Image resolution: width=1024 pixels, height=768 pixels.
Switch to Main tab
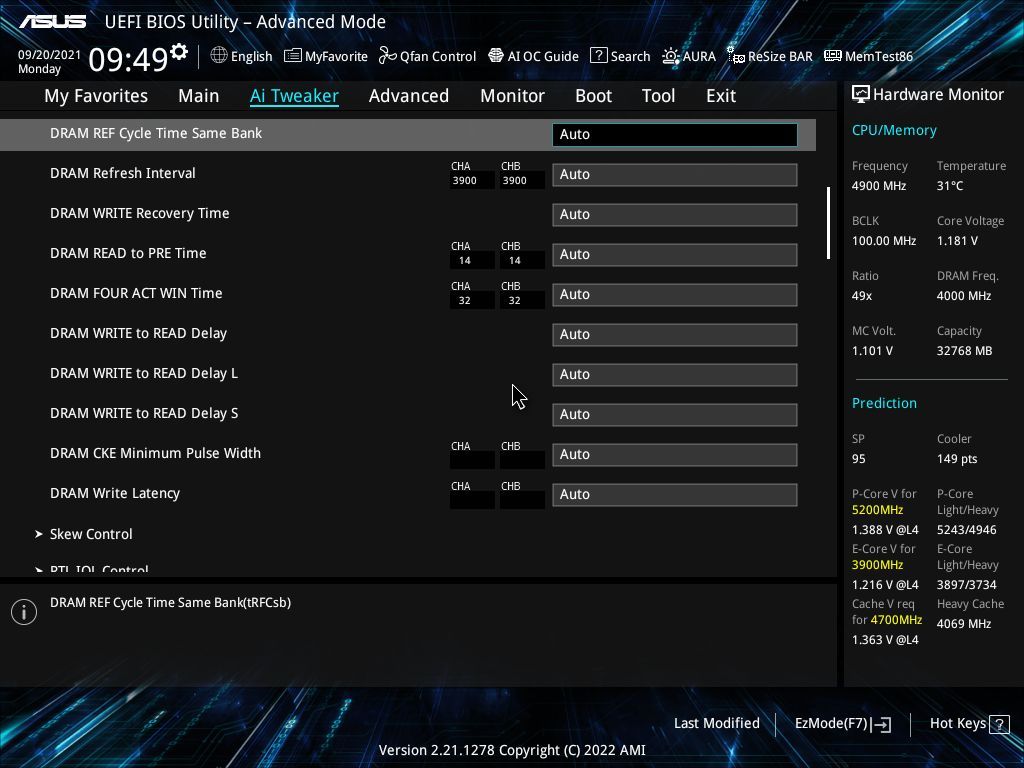coord(199,95)
